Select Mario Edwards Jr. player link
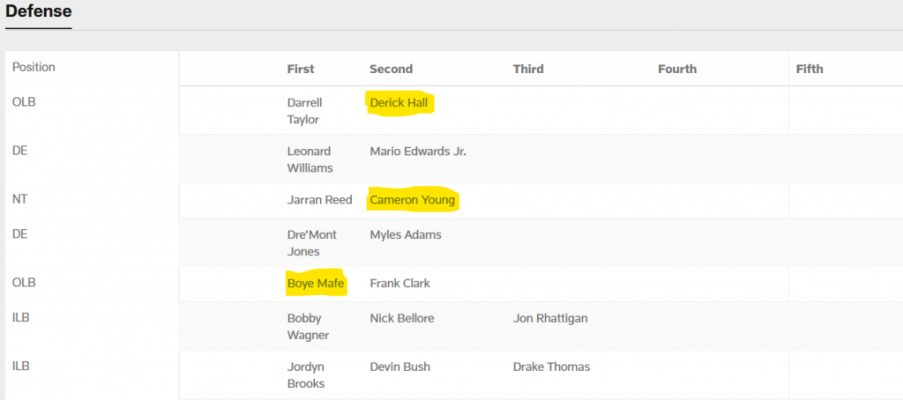 [418, 152]
